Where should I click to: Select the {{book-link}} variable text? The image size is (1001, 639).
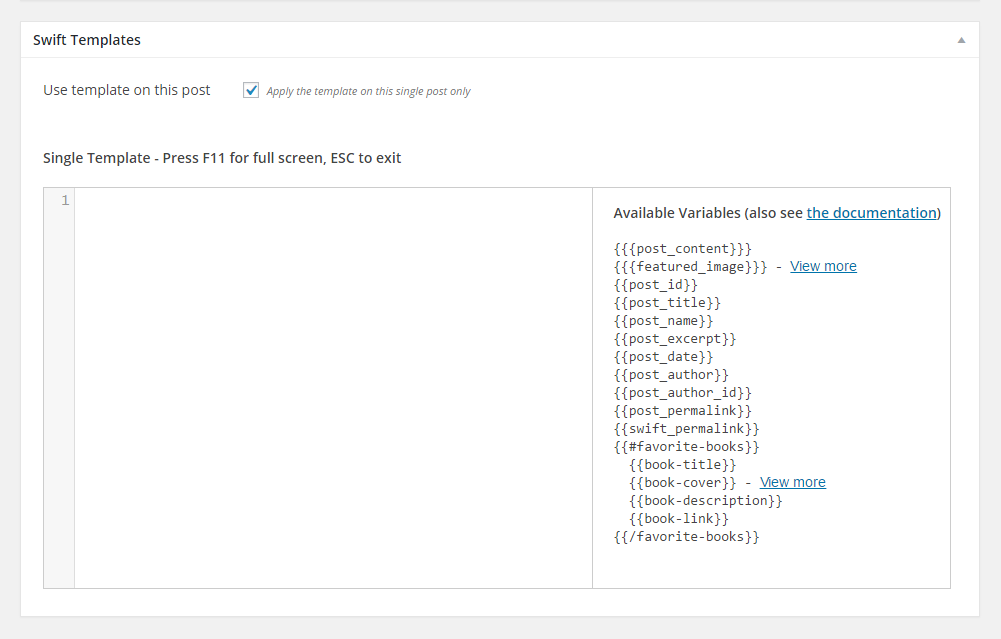(x=679, y=518)
